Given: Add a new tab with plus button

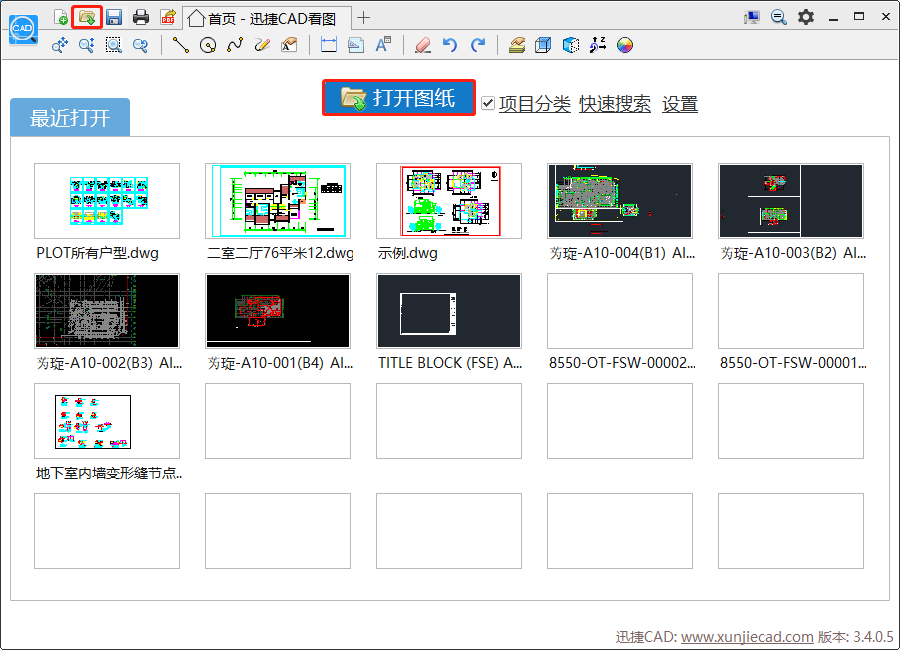Looking at the screenshot, I should tap(363, 18).
